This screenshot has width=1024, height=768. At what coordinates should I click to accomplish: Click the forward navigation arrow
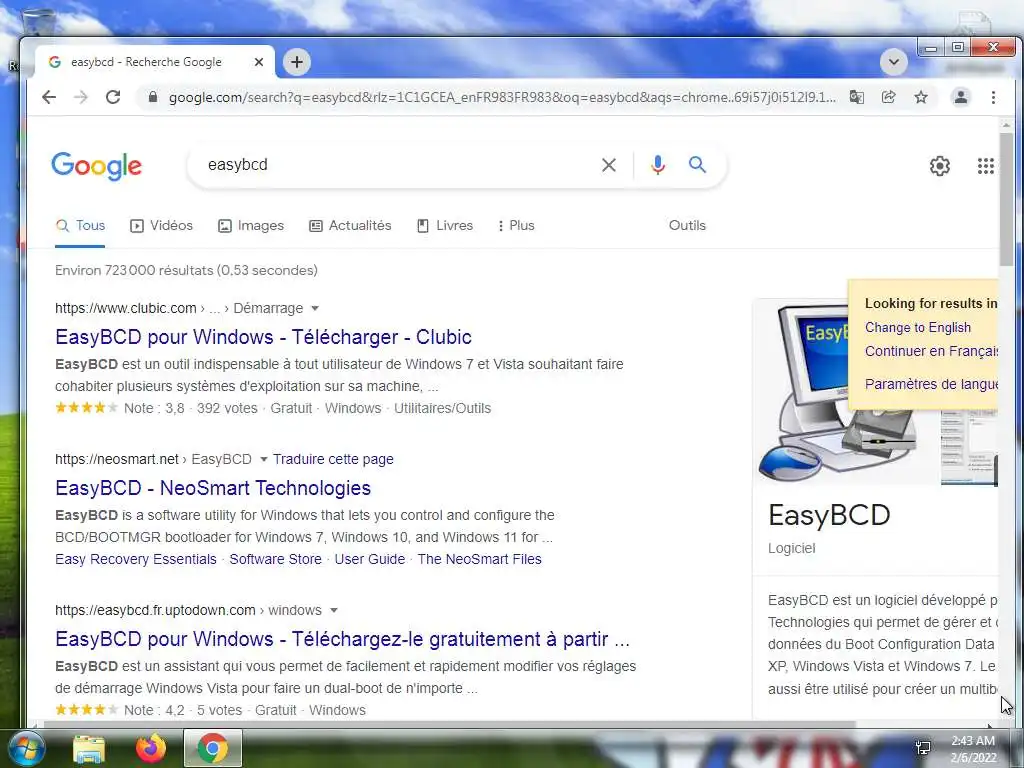(x=81, y=97)
